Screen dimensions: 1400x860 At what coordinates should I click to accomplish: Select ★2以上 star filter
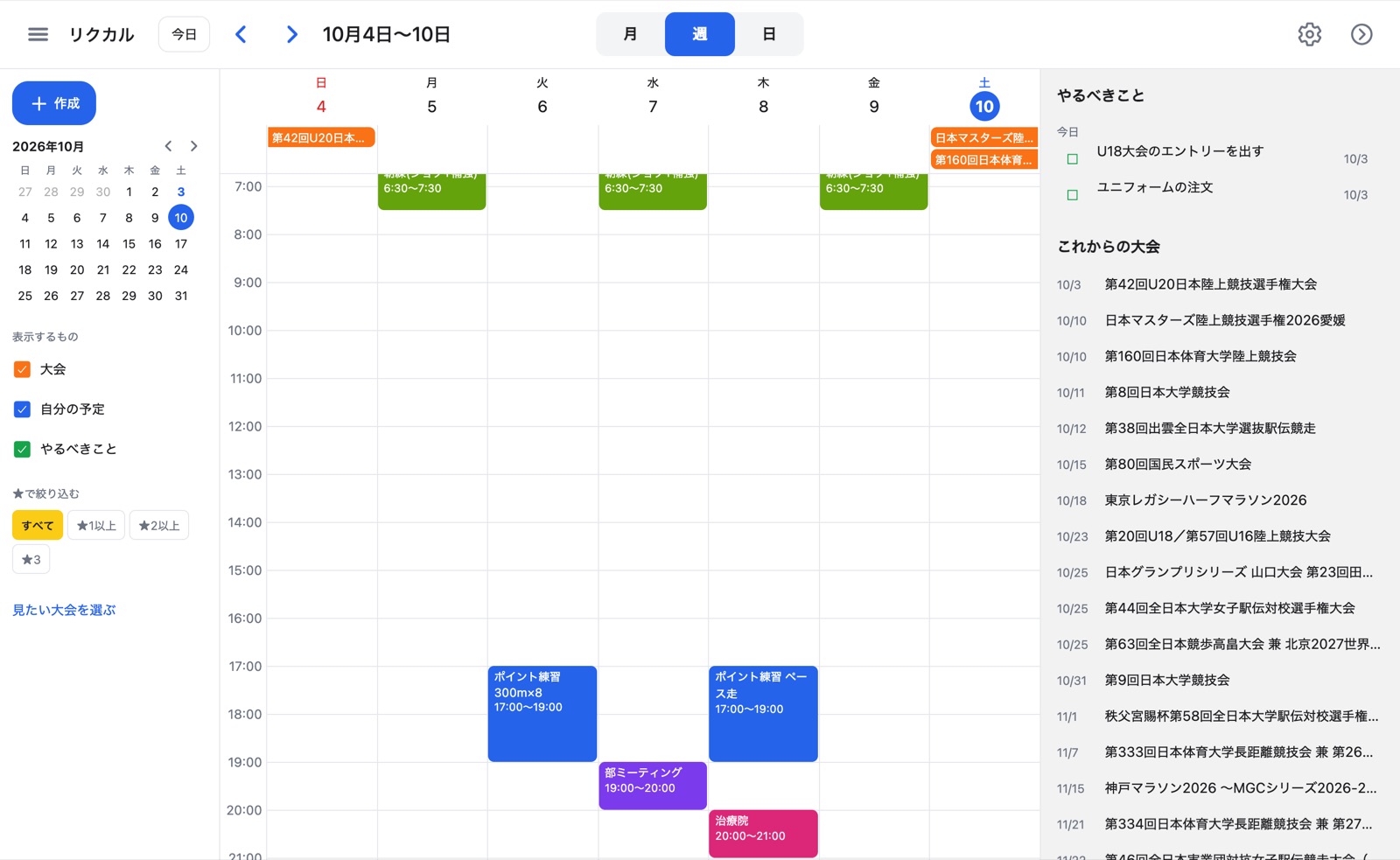[159, 526]
